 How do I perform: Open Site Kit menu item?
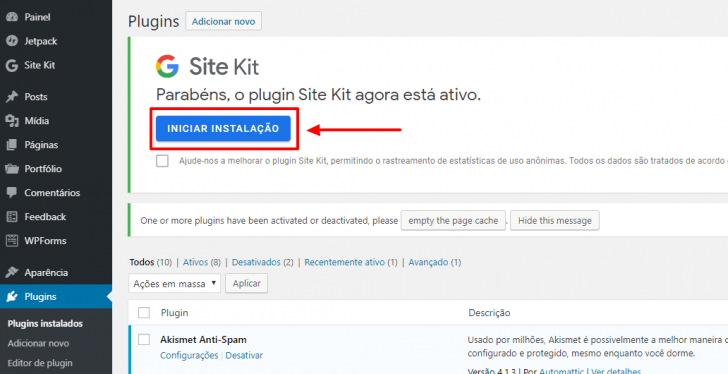(x=56, y=65)
